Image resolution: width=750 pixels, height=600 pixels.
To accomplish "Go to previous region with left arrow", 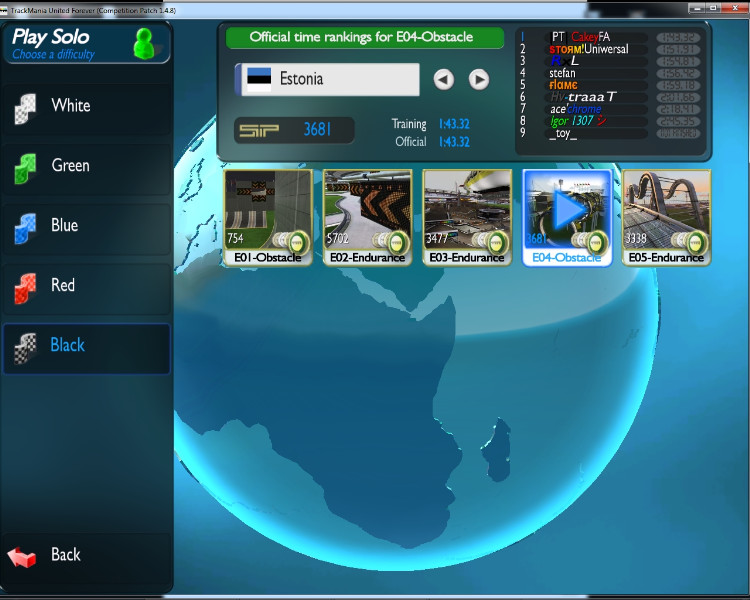I will coord(444,79).
